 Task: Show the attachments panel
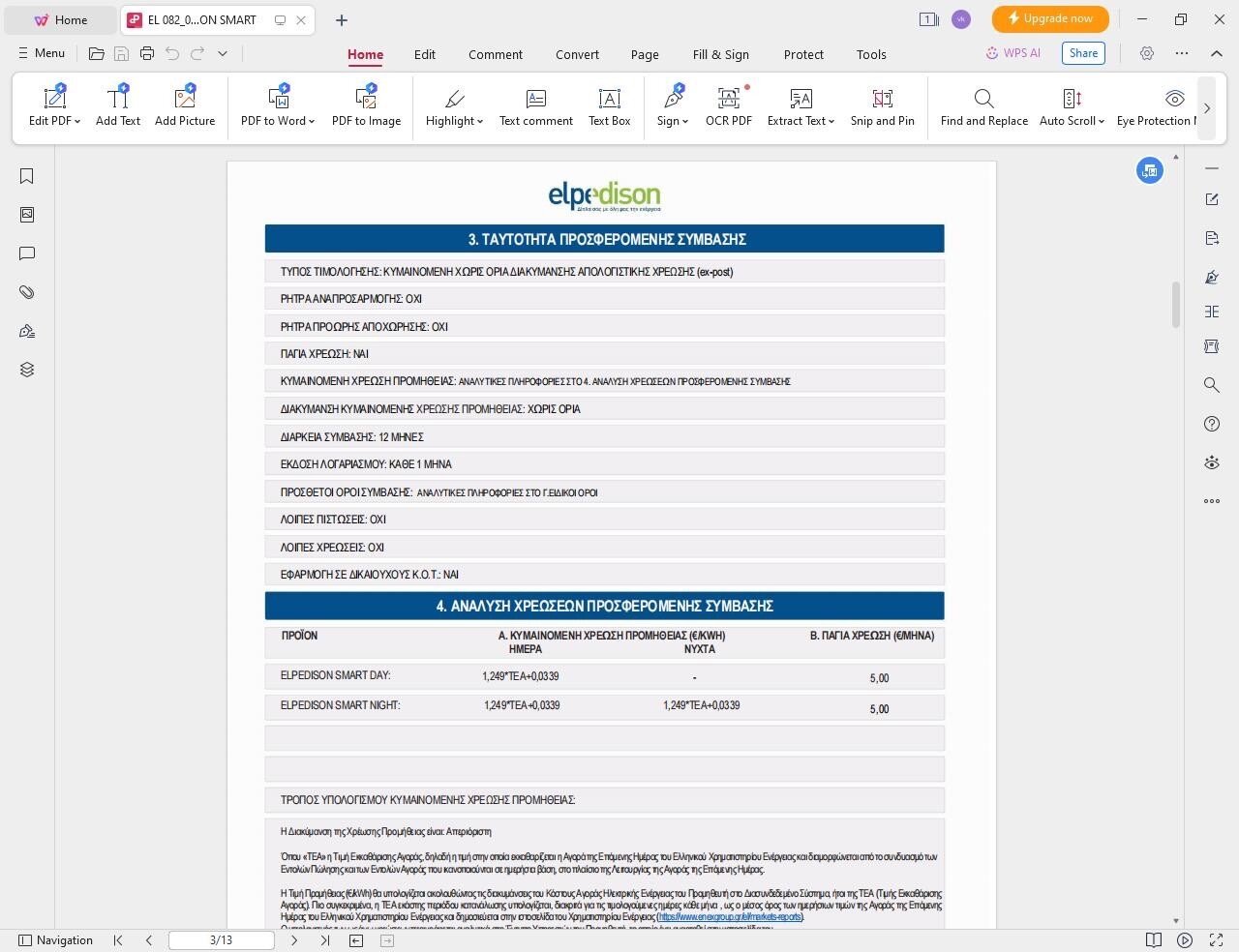pos(27,292)
